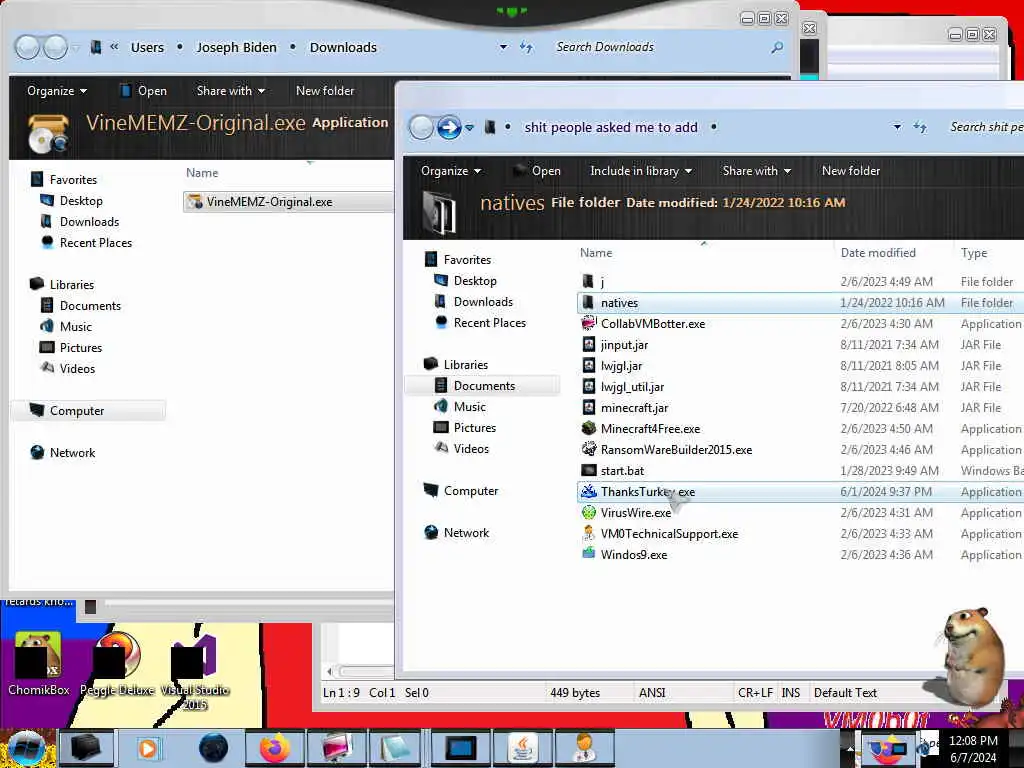Screen dimensions: 1024x768
Task: Expand Include in library dropdown
Action: click(x=641, y=170)
